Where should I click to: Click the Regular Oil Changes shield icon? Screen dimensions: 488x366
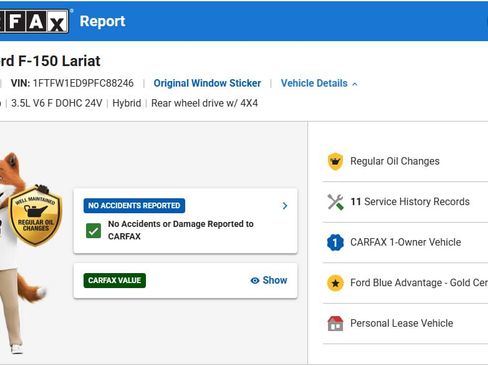pos(335,161)
